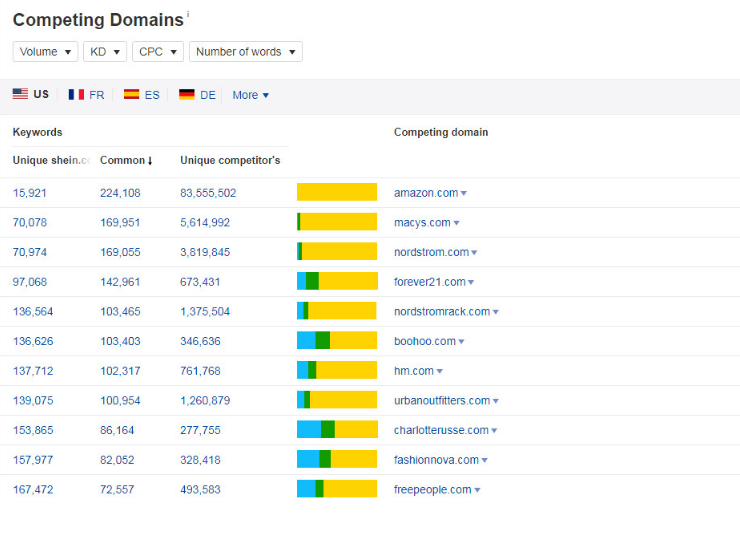Click the amazon.com keyword overlap bar
The height and width of the screenshot is (538, 740).
337,192
